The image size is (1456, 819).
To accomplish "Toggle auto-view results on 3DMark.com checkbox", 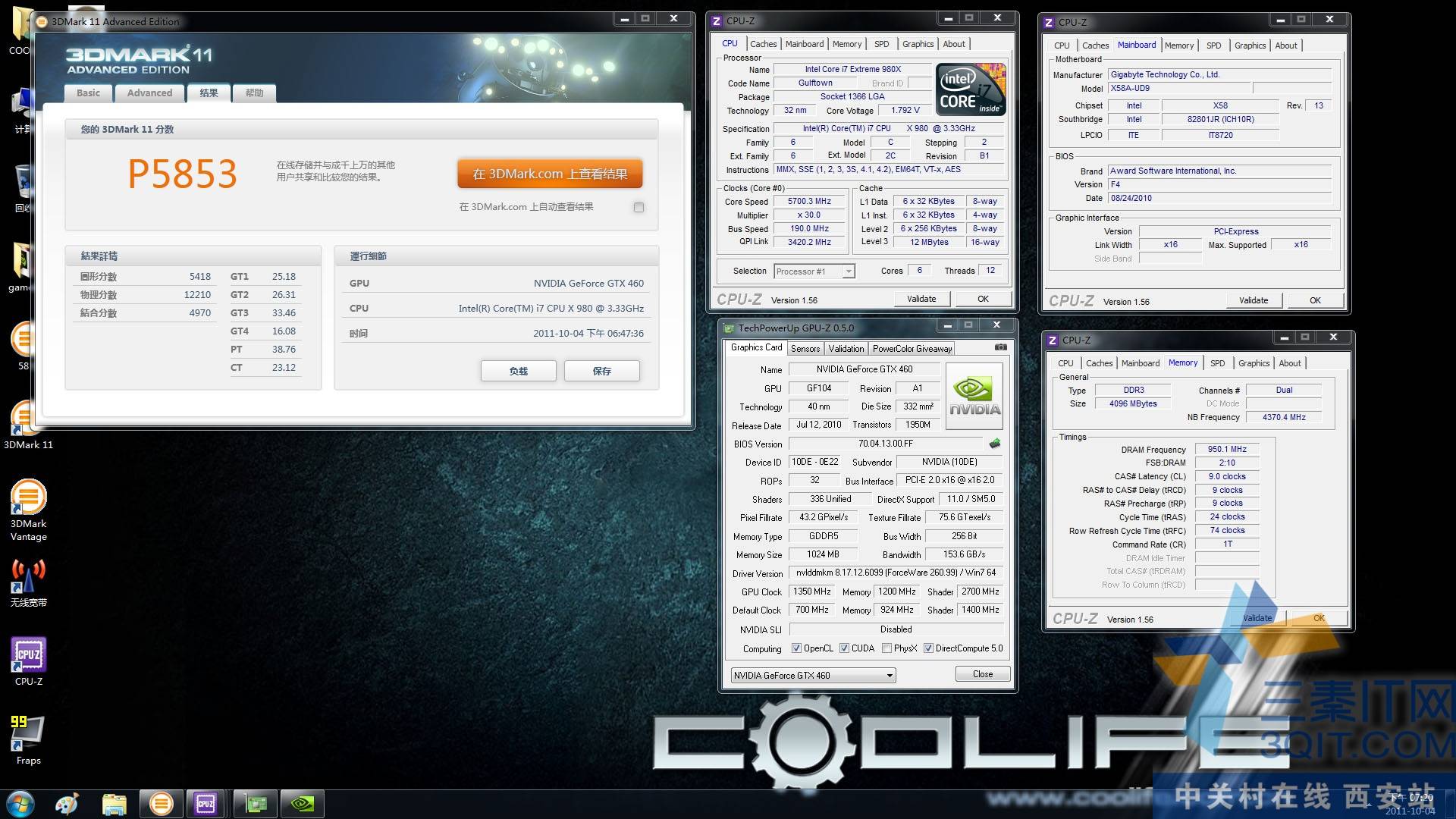I will click(x=639, y=207).
